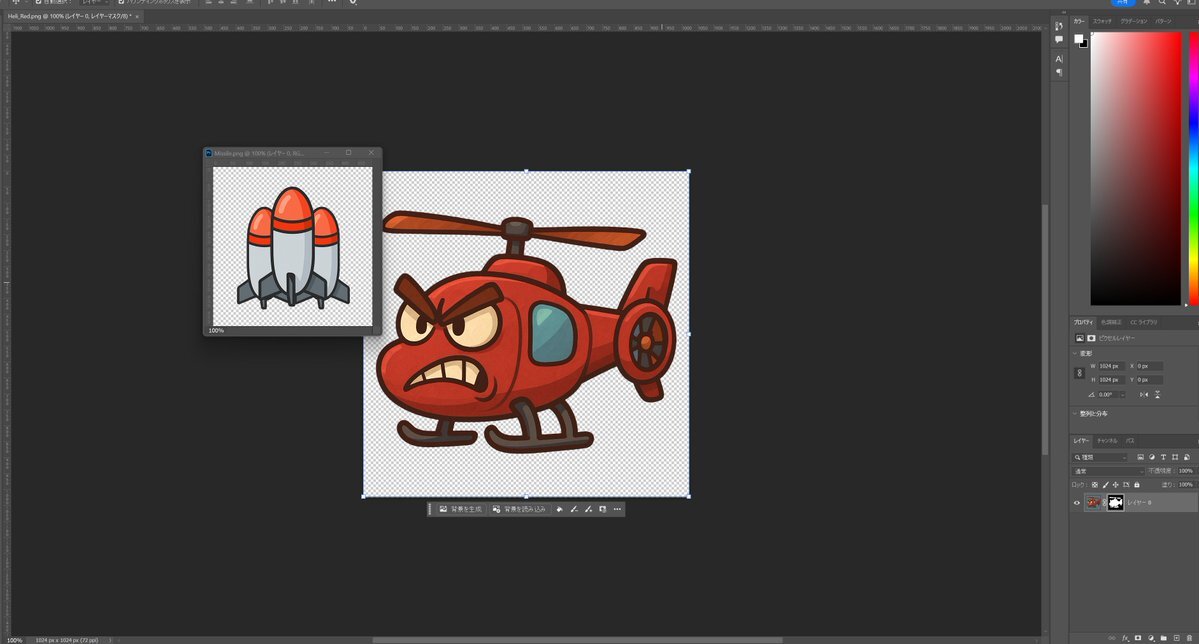Toggle lock image pixels brush icon

tap(1105, 485)
